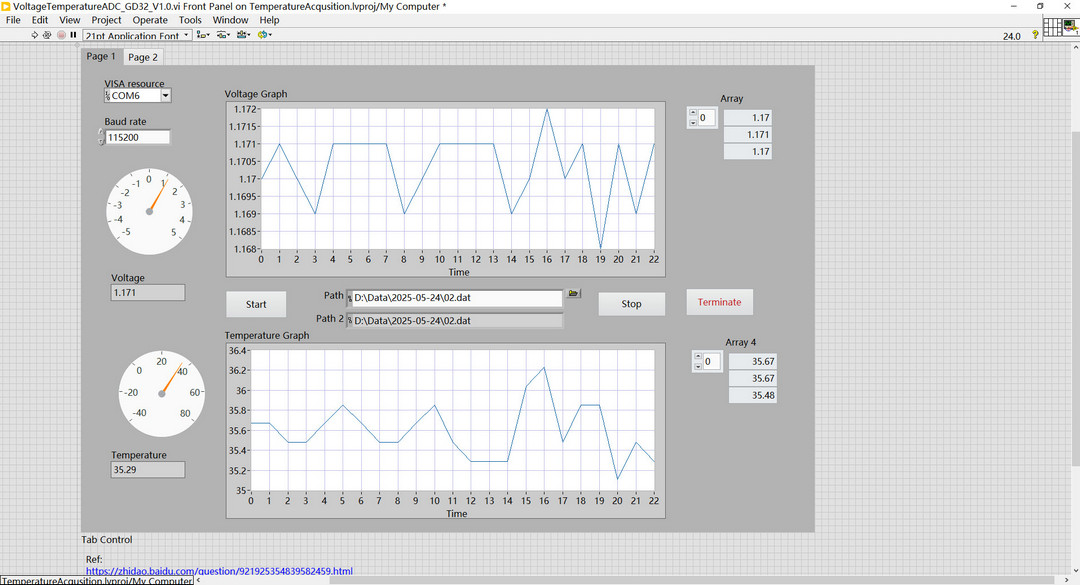Click the yellow context help question mark
Screen dimensions: 1080x585
[1035, 35]
